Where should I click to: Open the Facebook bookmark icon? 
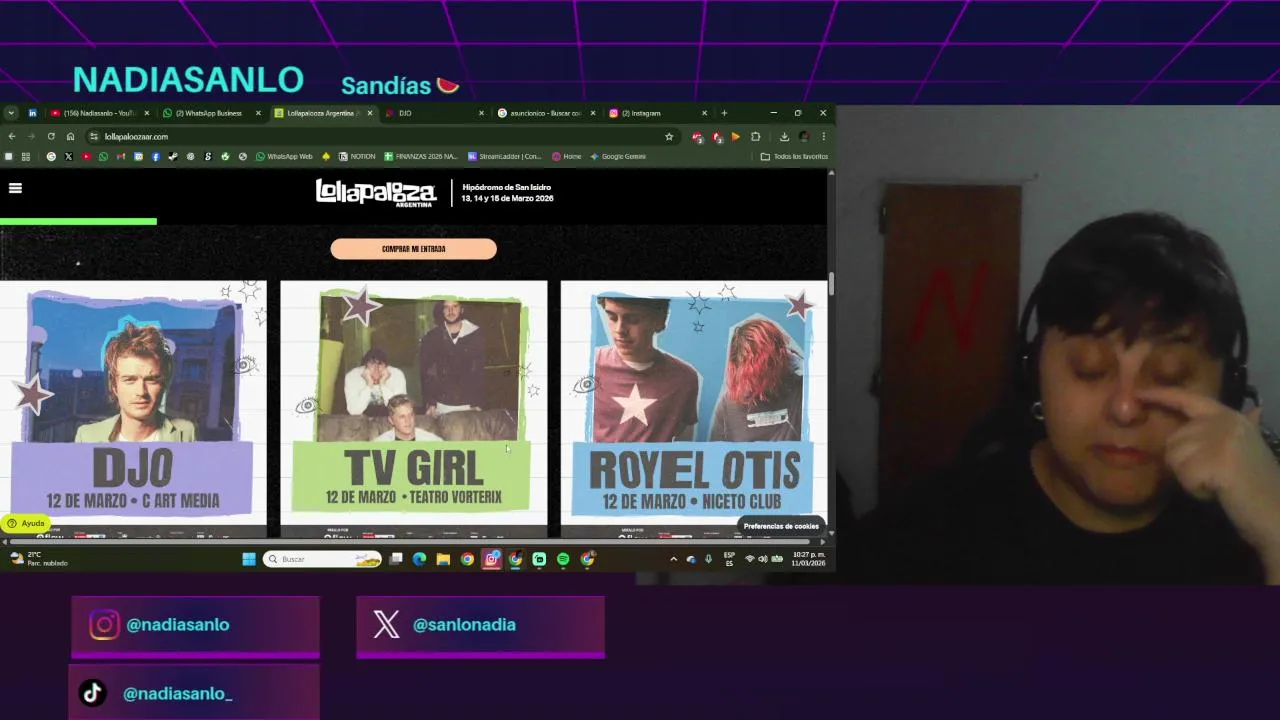point(155,156)
